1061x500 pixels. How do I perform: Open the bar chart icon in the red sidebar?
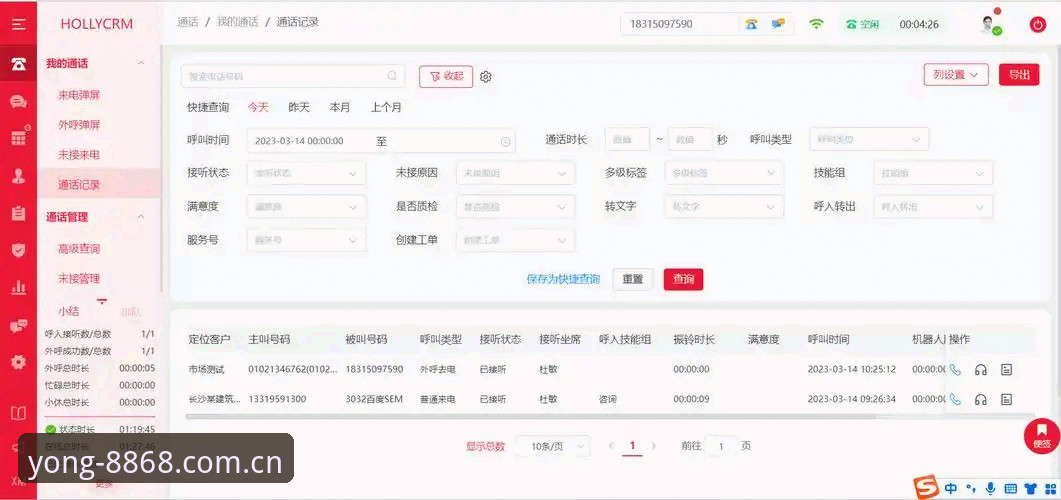(x=18, y=288)
